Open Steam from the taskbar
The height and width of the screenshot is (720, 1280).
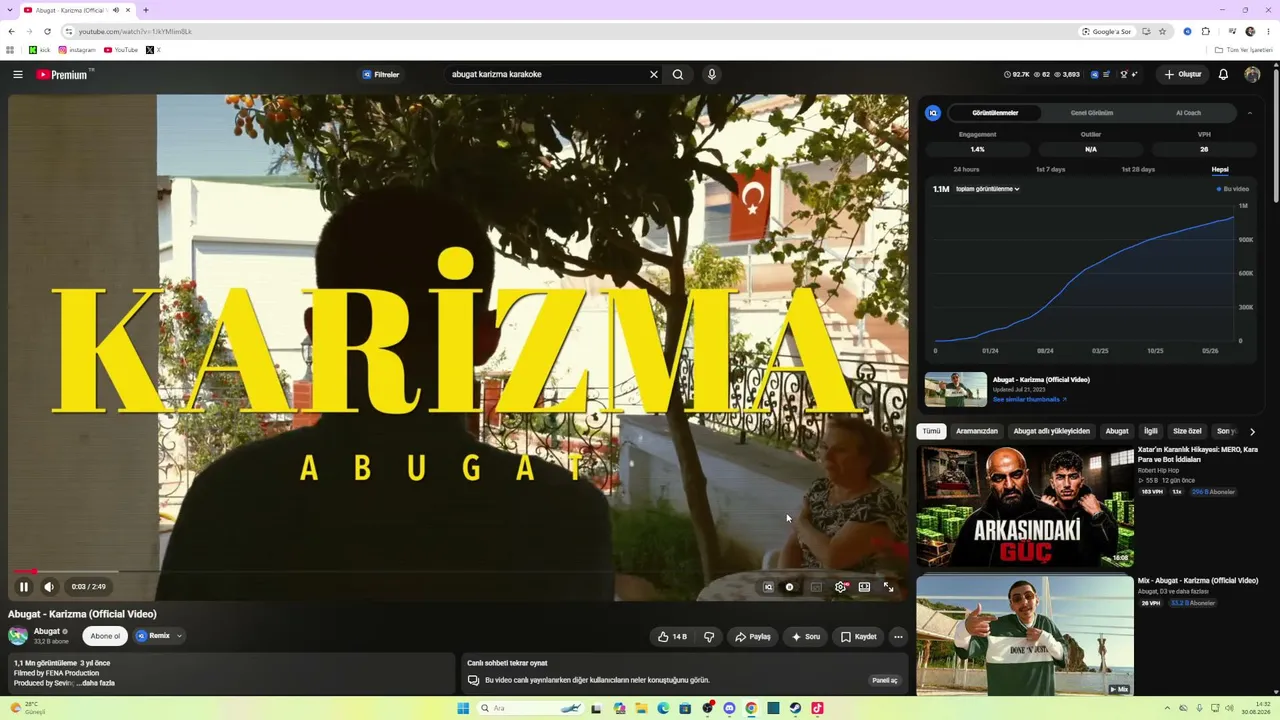[x=795, y=708]
